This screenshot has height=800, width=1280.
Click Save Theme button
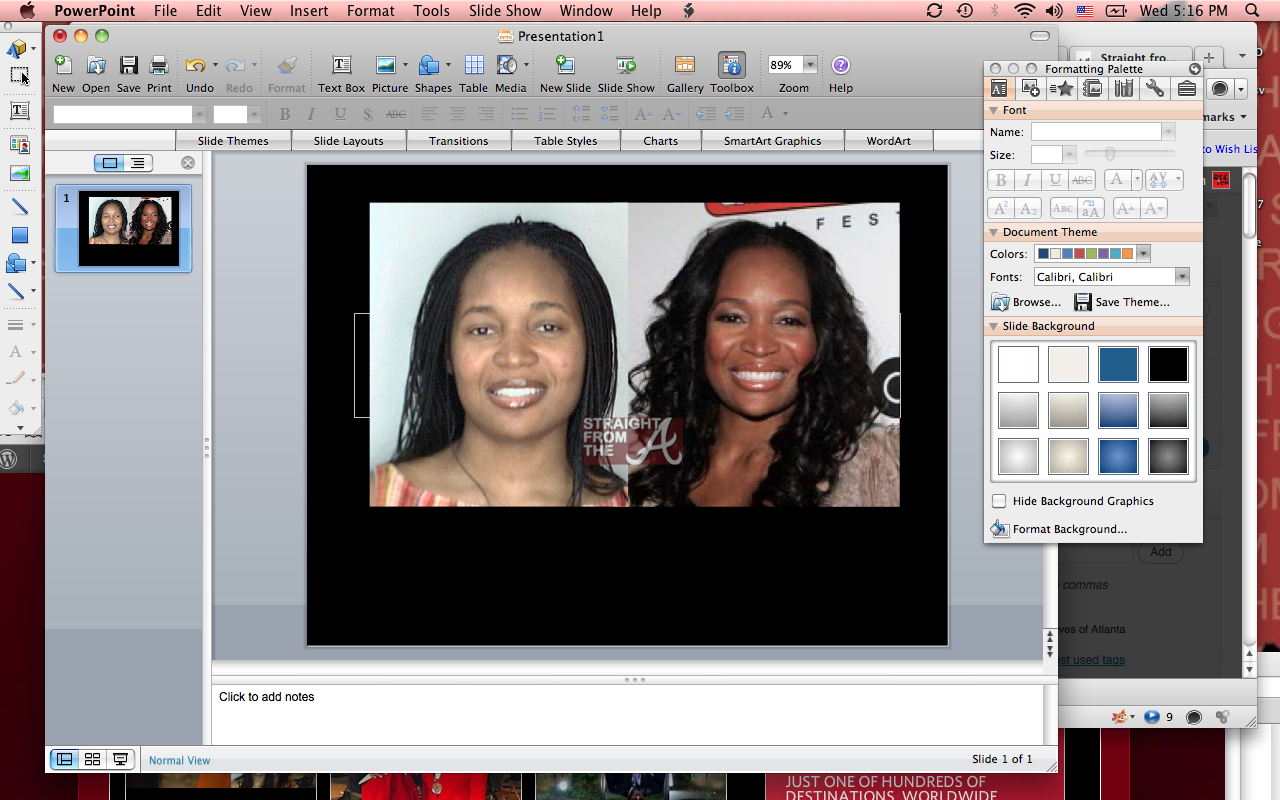coord(1122,302)
